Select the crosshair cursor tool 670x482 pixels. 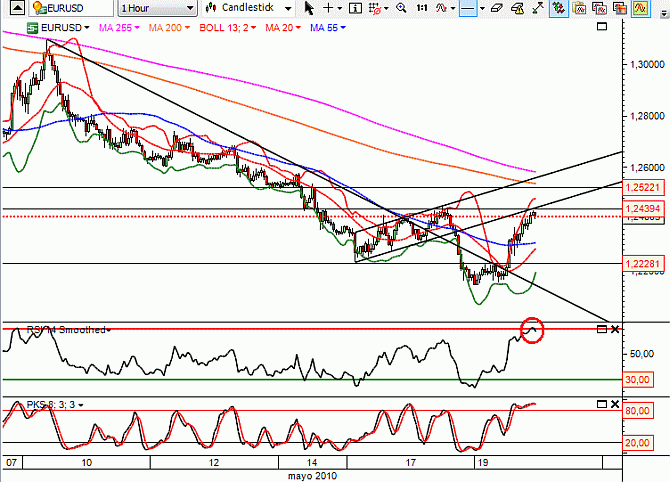328,8
